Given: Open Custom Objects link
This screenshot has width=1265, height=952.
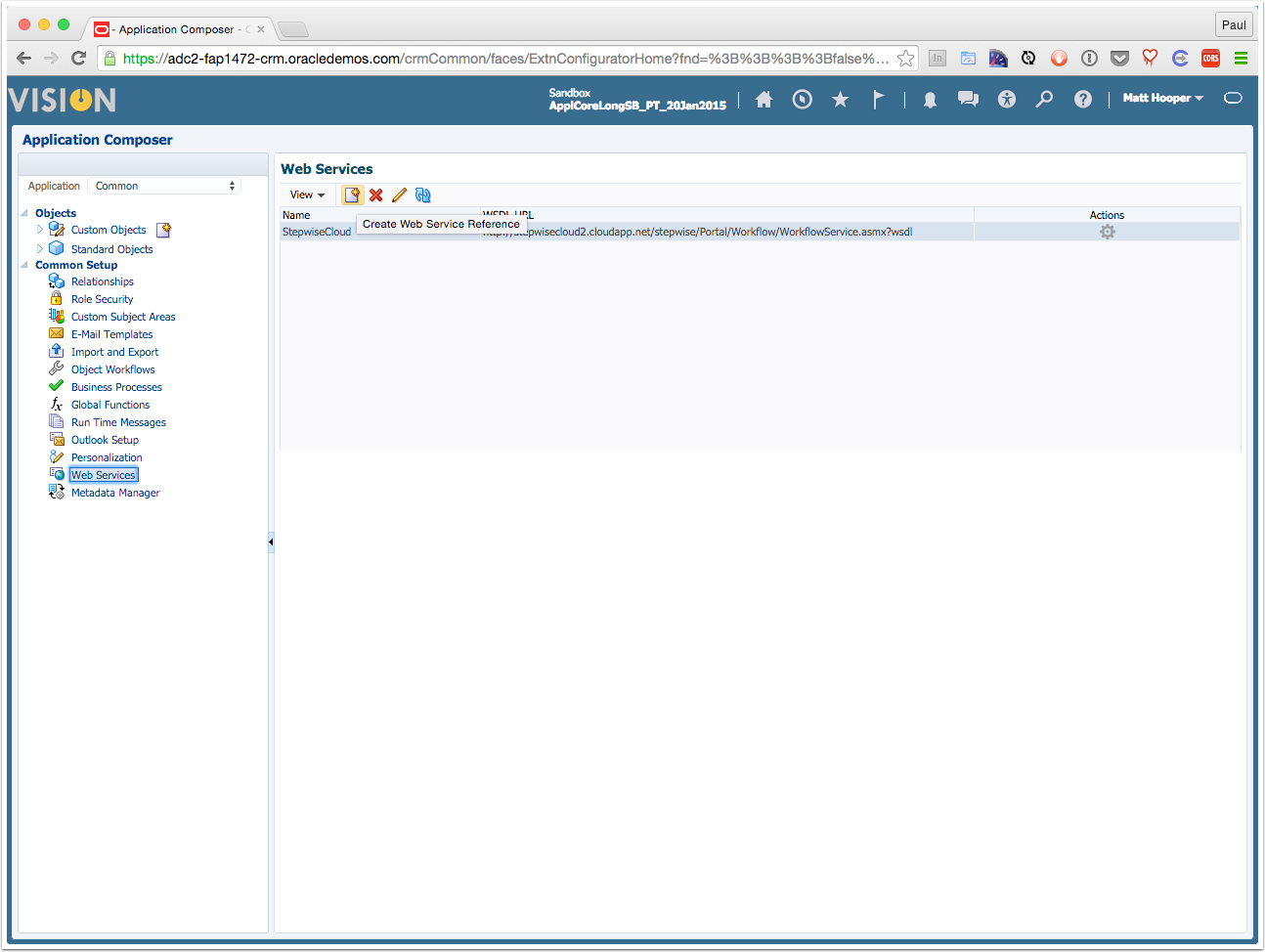Looking at the screenshot, I should pyautogui.click(x=109, y=230).
